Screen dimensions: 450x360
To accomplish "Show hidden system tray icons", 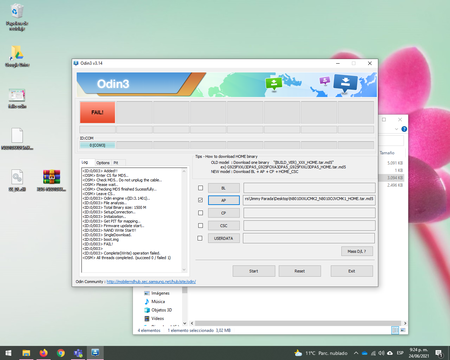I will click(356, 353).
